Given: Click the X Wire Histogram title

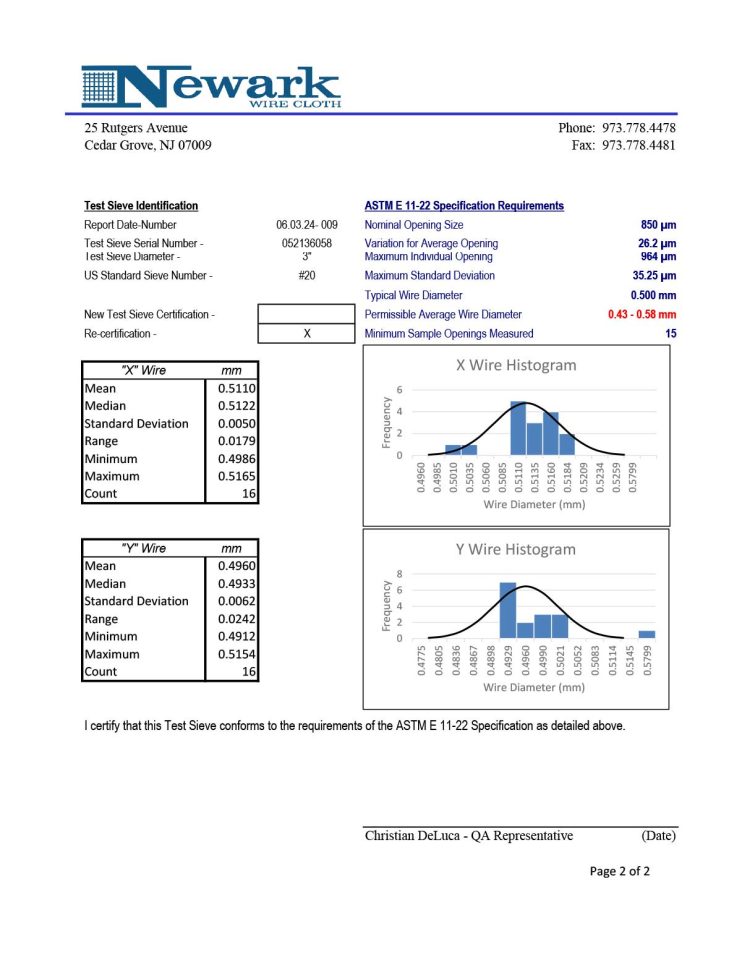Looking at the screenshot, I should 515,365.
